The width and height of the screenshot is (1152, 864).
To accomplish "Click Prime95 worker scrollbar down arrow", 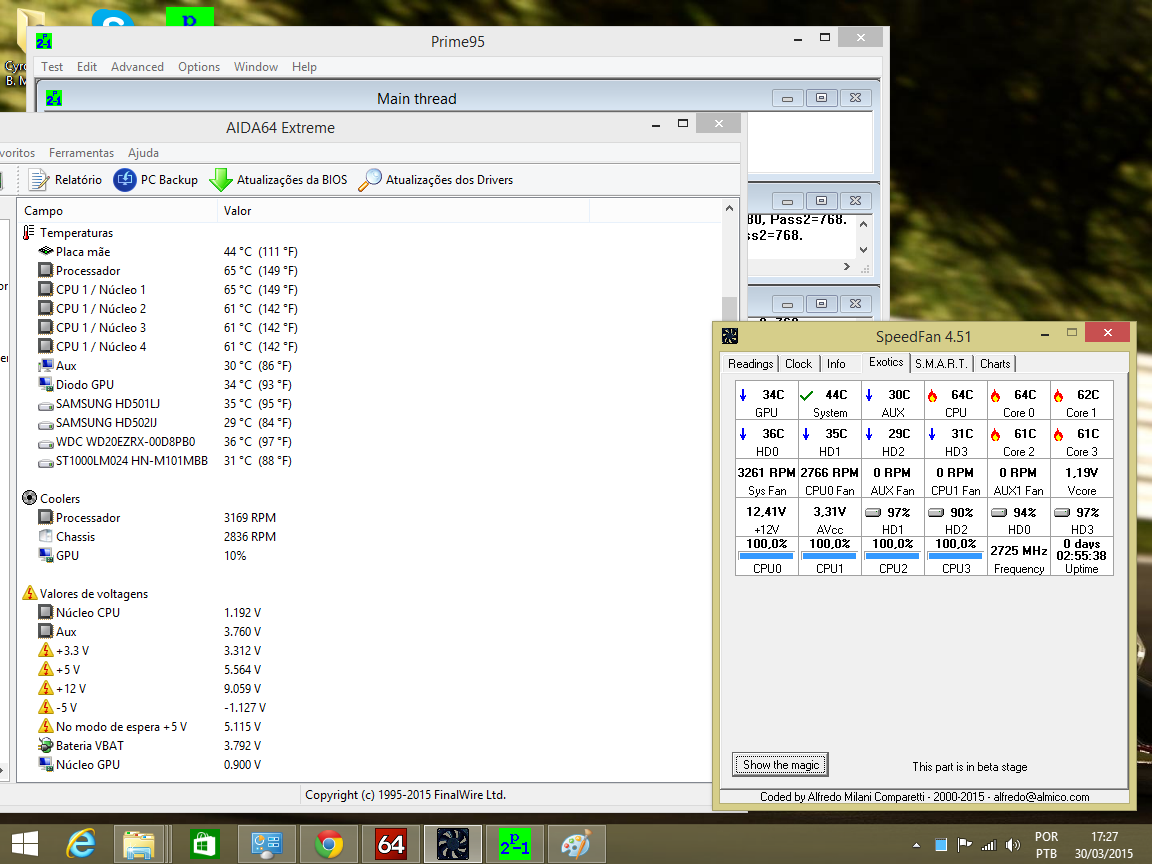I will pyautogui.click(x=863, y=250).
